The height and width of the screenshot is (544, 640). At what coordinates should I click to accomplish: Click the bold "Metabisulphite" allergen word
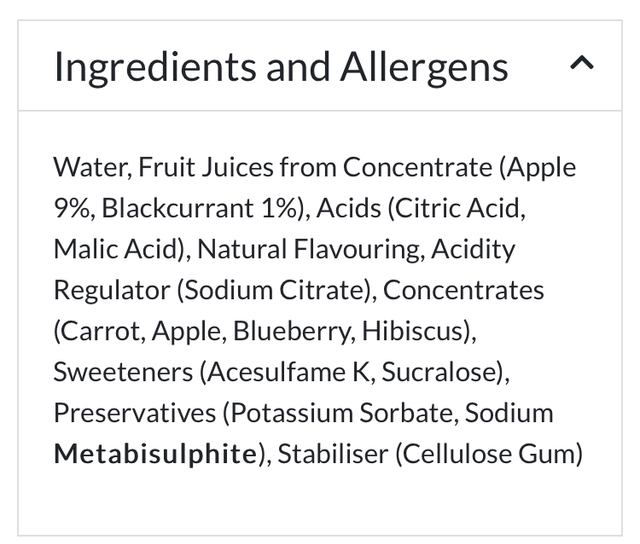click(155, 454)
